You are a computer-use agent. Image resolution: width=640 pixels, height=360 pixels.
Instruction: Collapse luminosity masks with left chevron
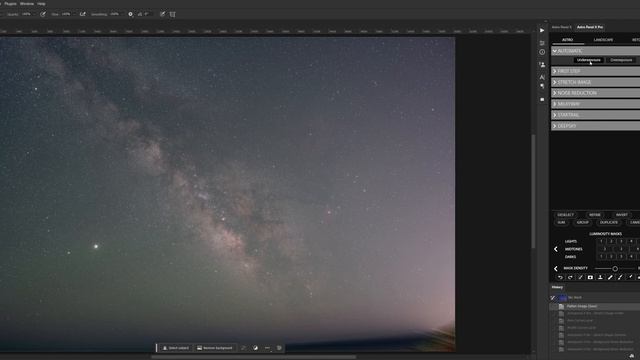[x=556, y=249]
